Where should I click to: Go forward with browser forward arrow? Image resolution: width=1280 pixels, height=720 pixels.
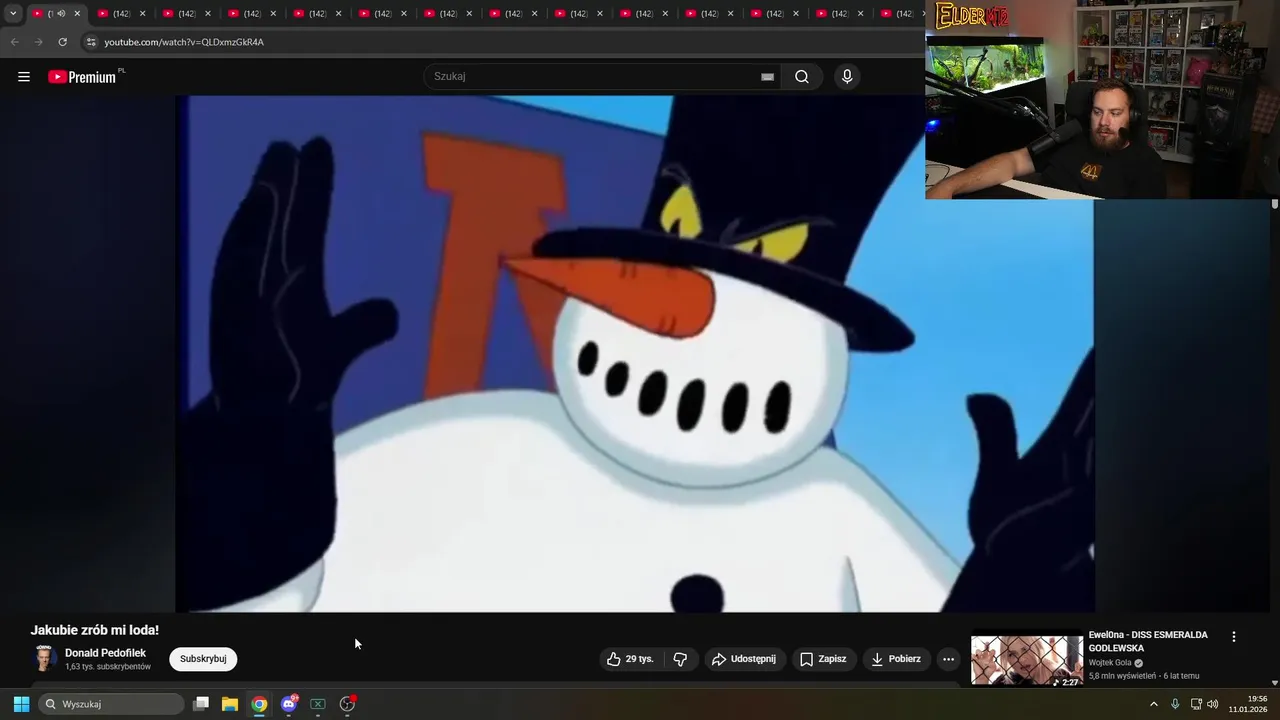pos(38,42)
